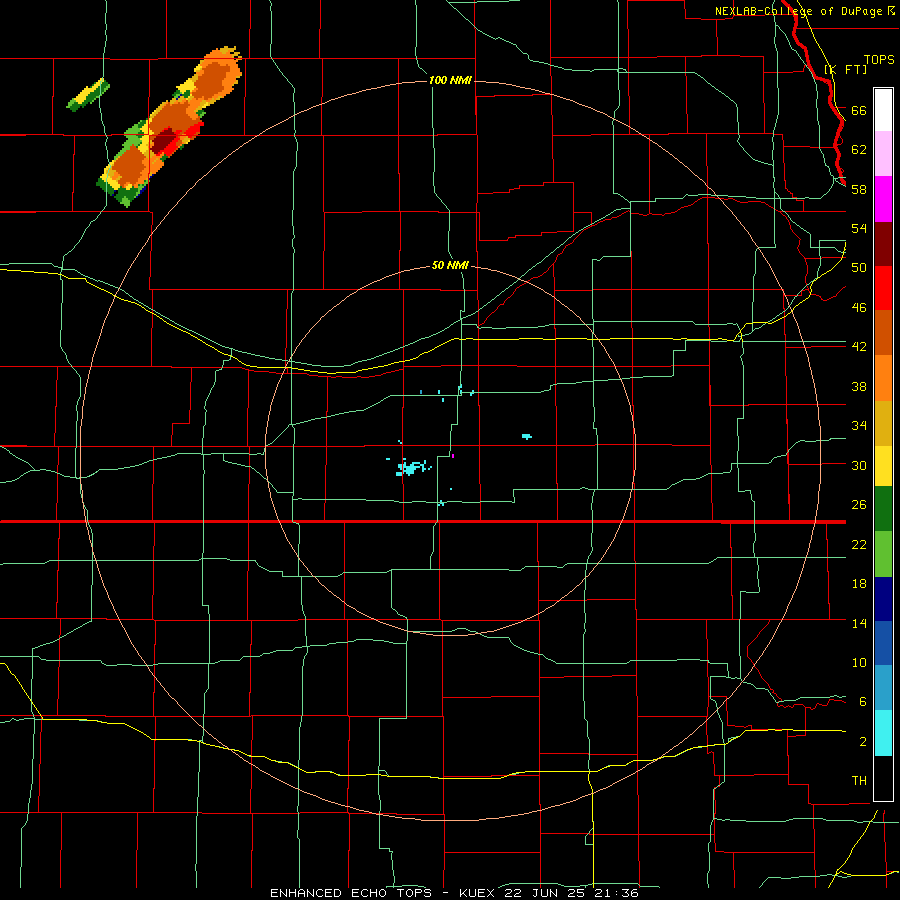Click the '[K FT]' units label
900x900 pixels.
tap(845, 69)
